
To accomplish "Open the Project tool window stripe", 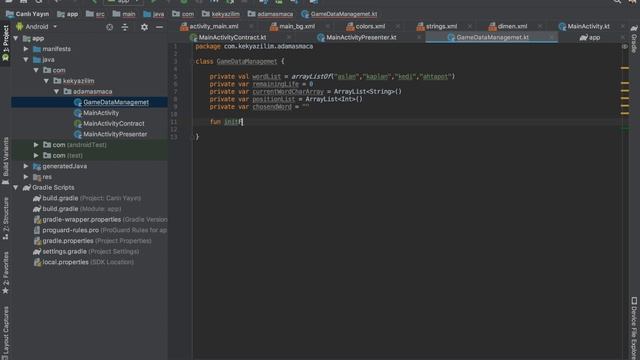I will point(5,42).
